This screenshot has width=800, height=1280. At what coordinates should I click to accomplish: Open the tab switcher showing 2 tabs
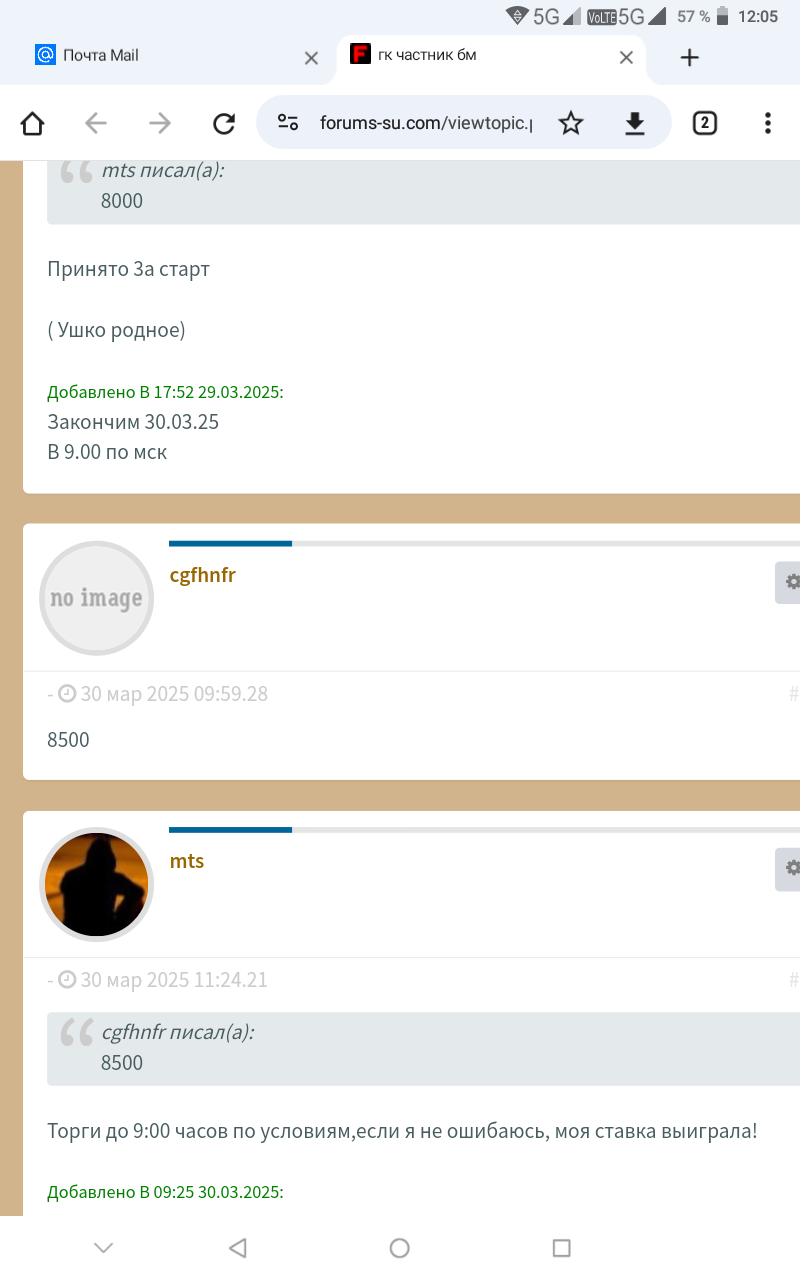click(705, 123)
